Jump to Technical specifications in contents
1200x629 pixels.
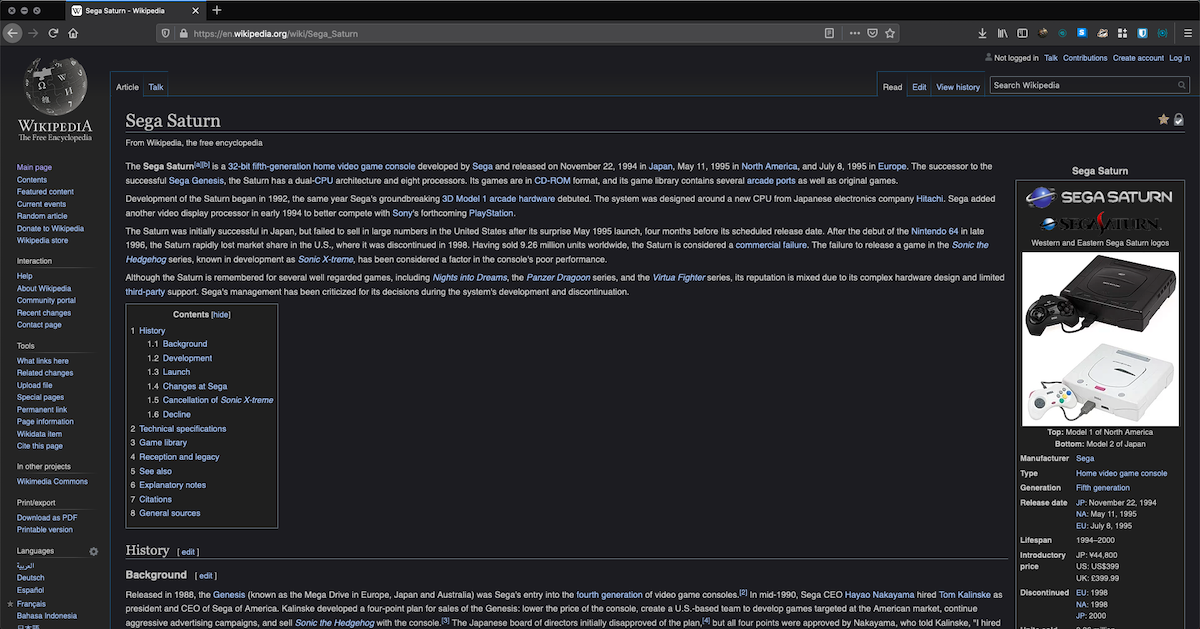[183, 428]
